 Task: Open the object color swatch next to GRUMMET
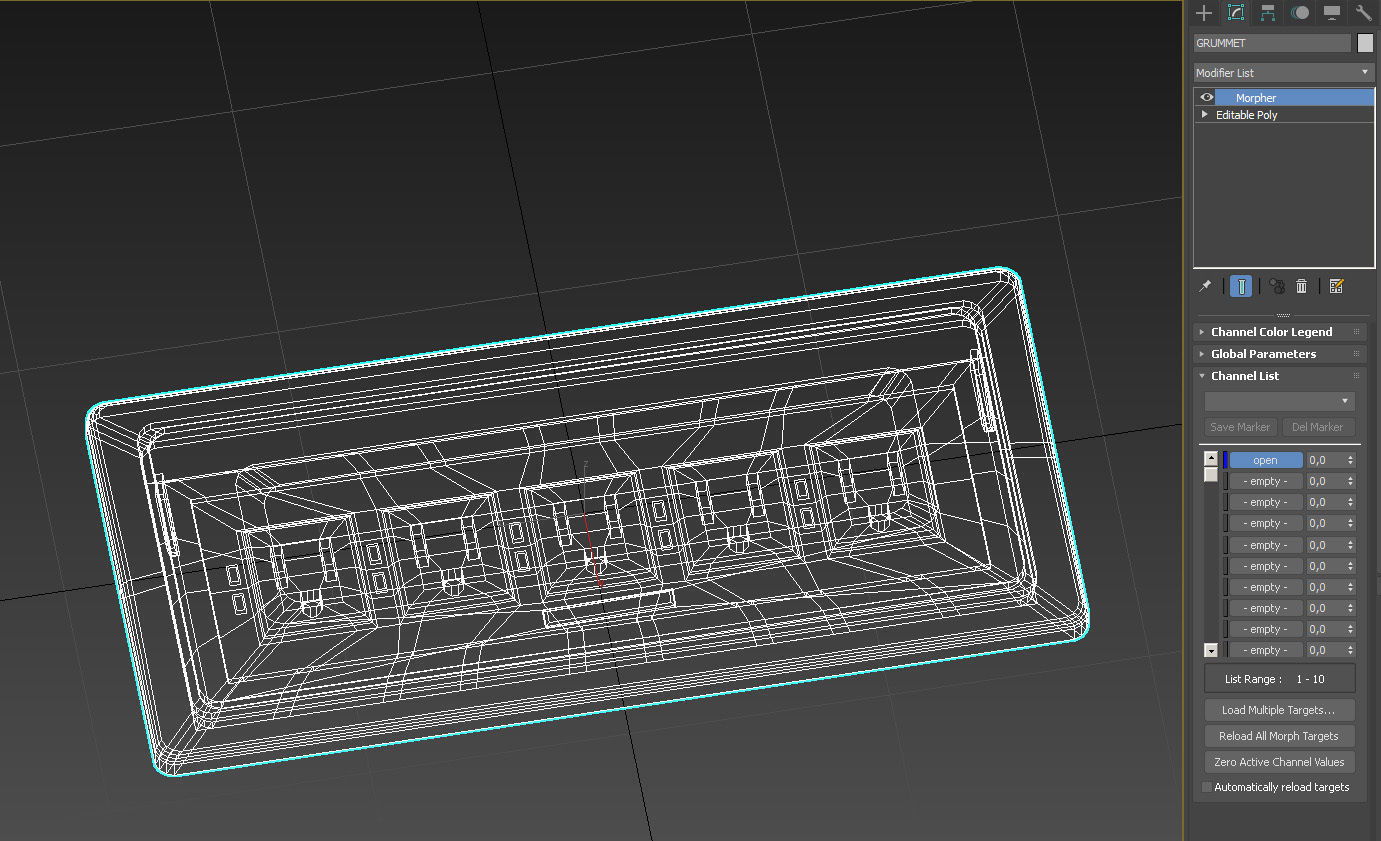[1365, 43]
